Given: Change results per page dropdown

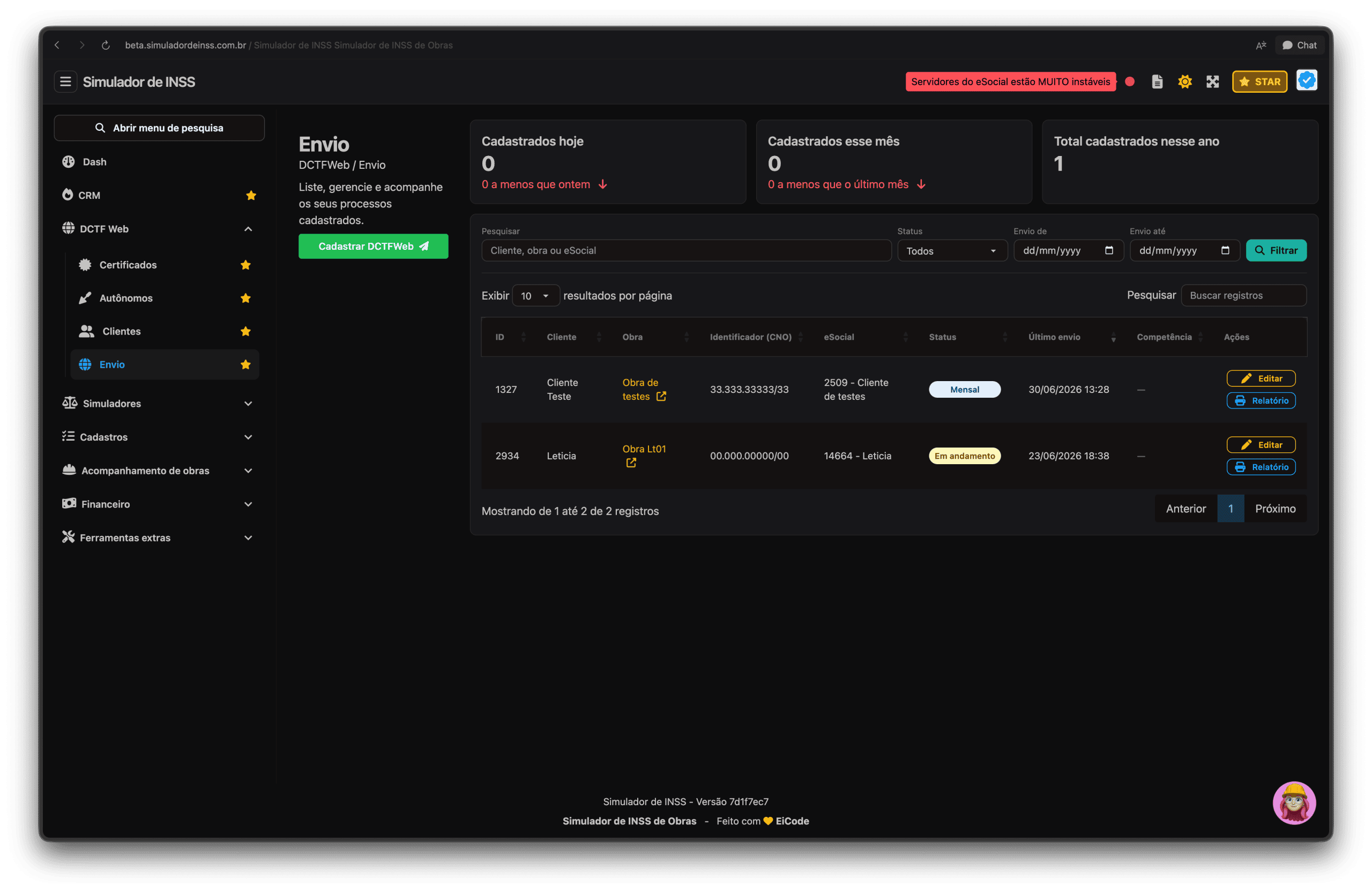Looking at the screenshot, I should click(x=535, y=296).
